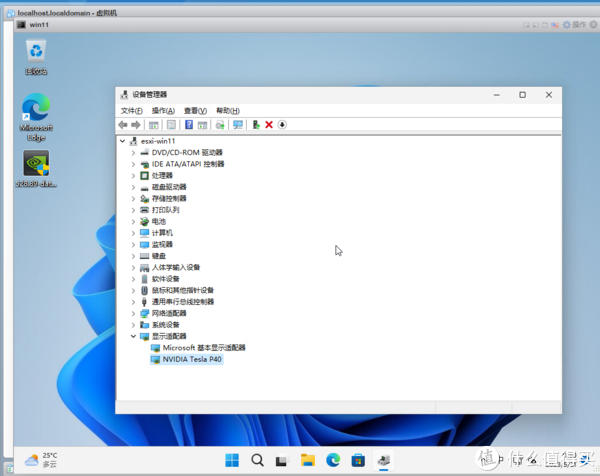Click the Windows Start button on taskbar

click(x=232, y=460)
